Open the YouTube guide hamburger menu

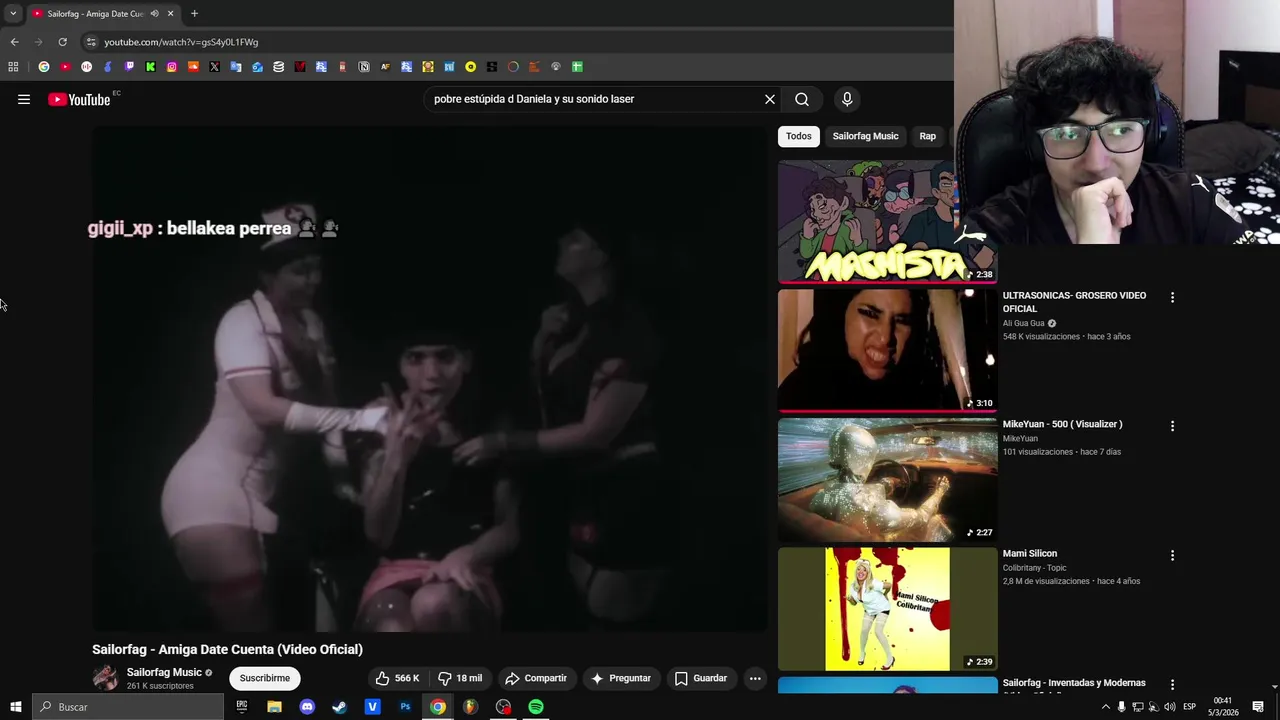(x=24, y=99)
